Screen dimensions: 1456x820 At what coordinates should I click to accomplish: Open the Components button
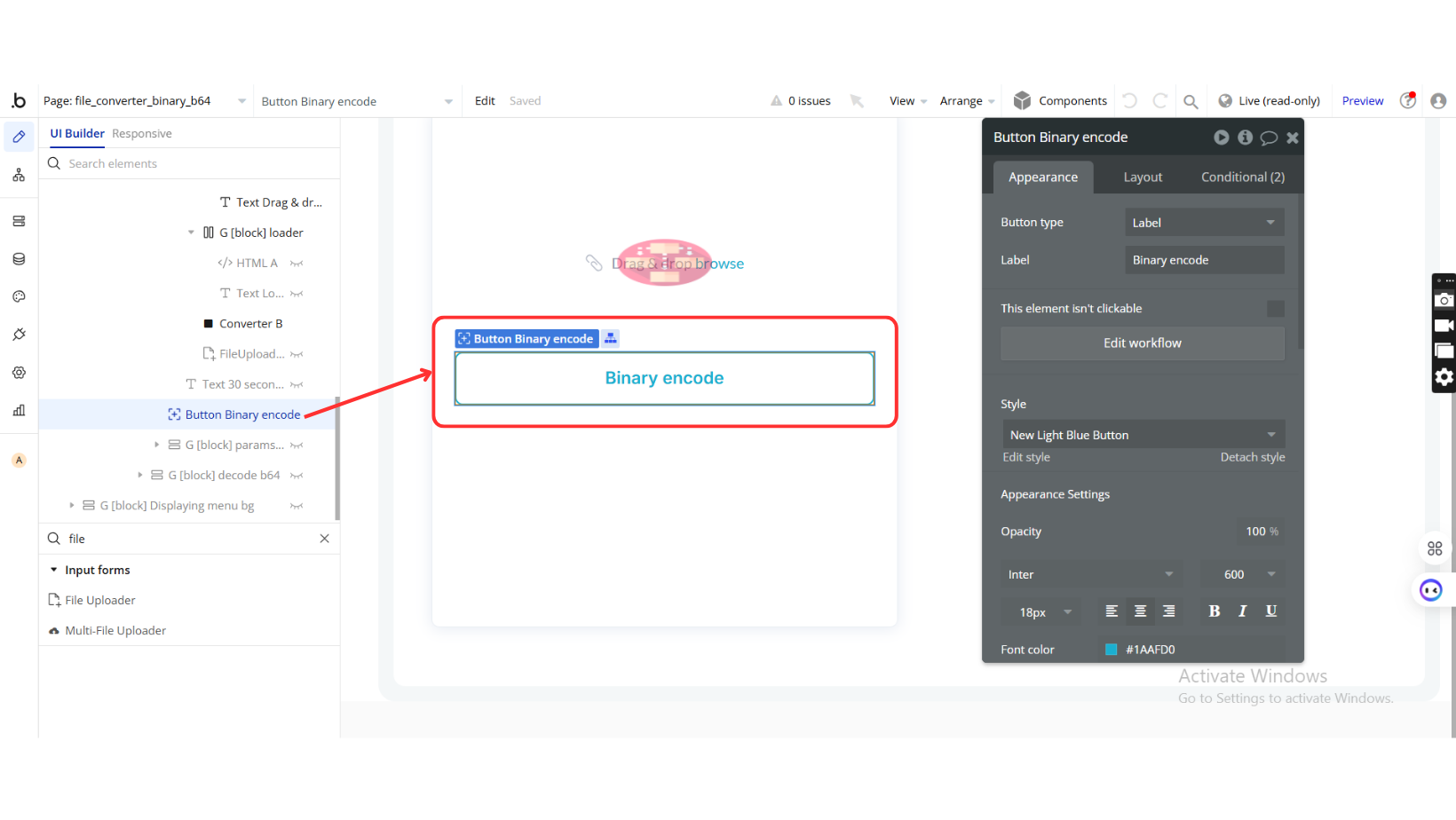point(1061,101)
